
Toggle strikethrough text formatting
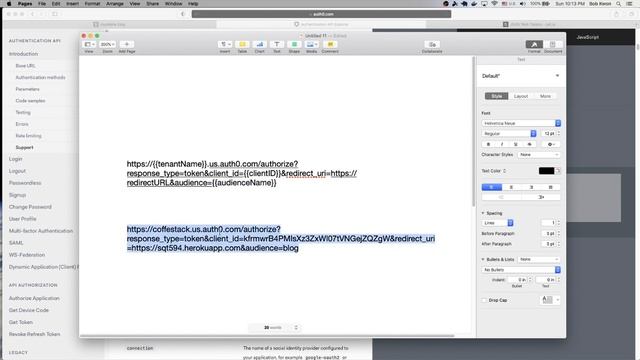[529, 144]
